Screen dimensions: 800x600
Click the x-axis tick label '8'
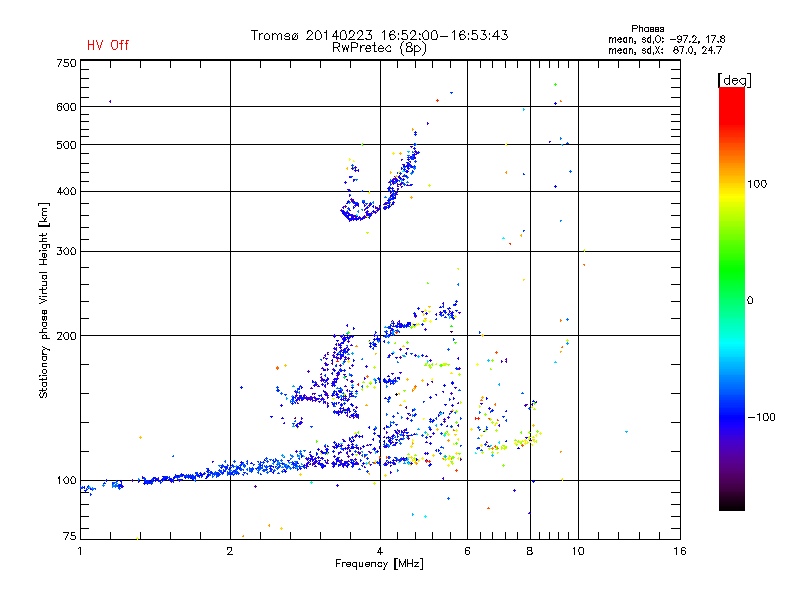tap(530, 551)
